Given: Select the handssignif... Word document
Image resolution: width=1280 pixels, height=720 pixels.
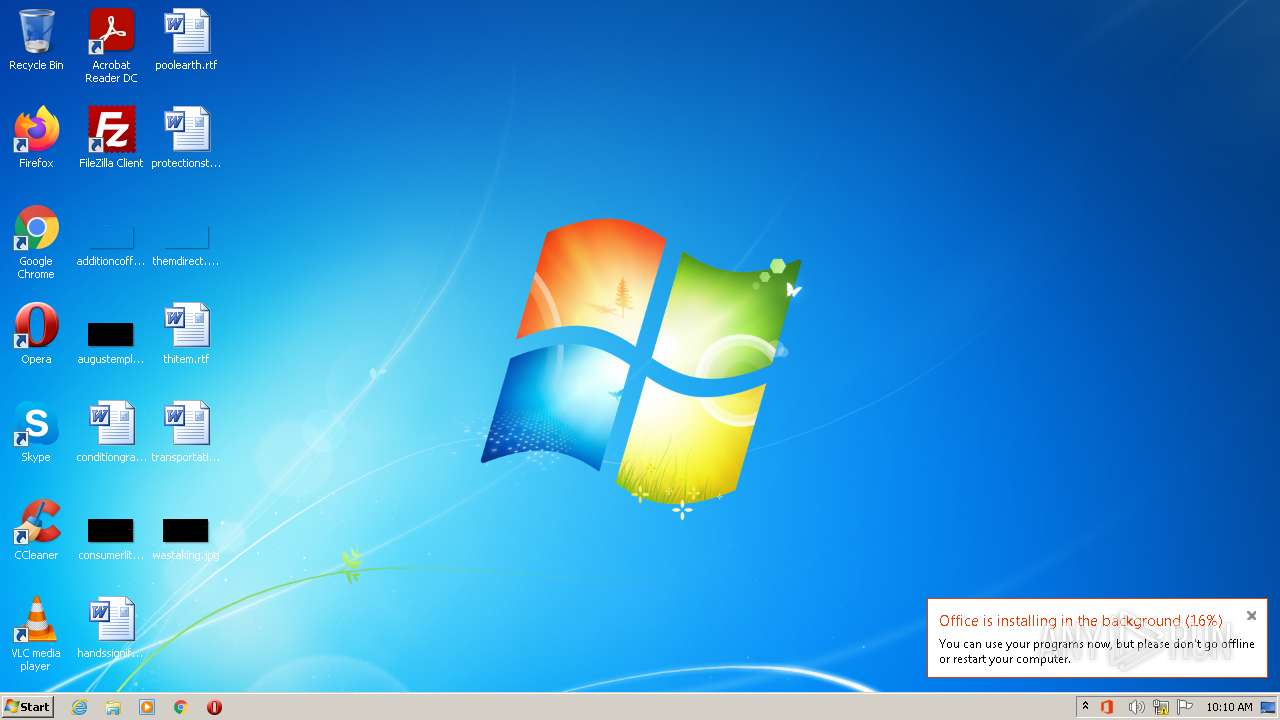Looking at the screenshot, I should pyautogui.click(x=111, y=628).
